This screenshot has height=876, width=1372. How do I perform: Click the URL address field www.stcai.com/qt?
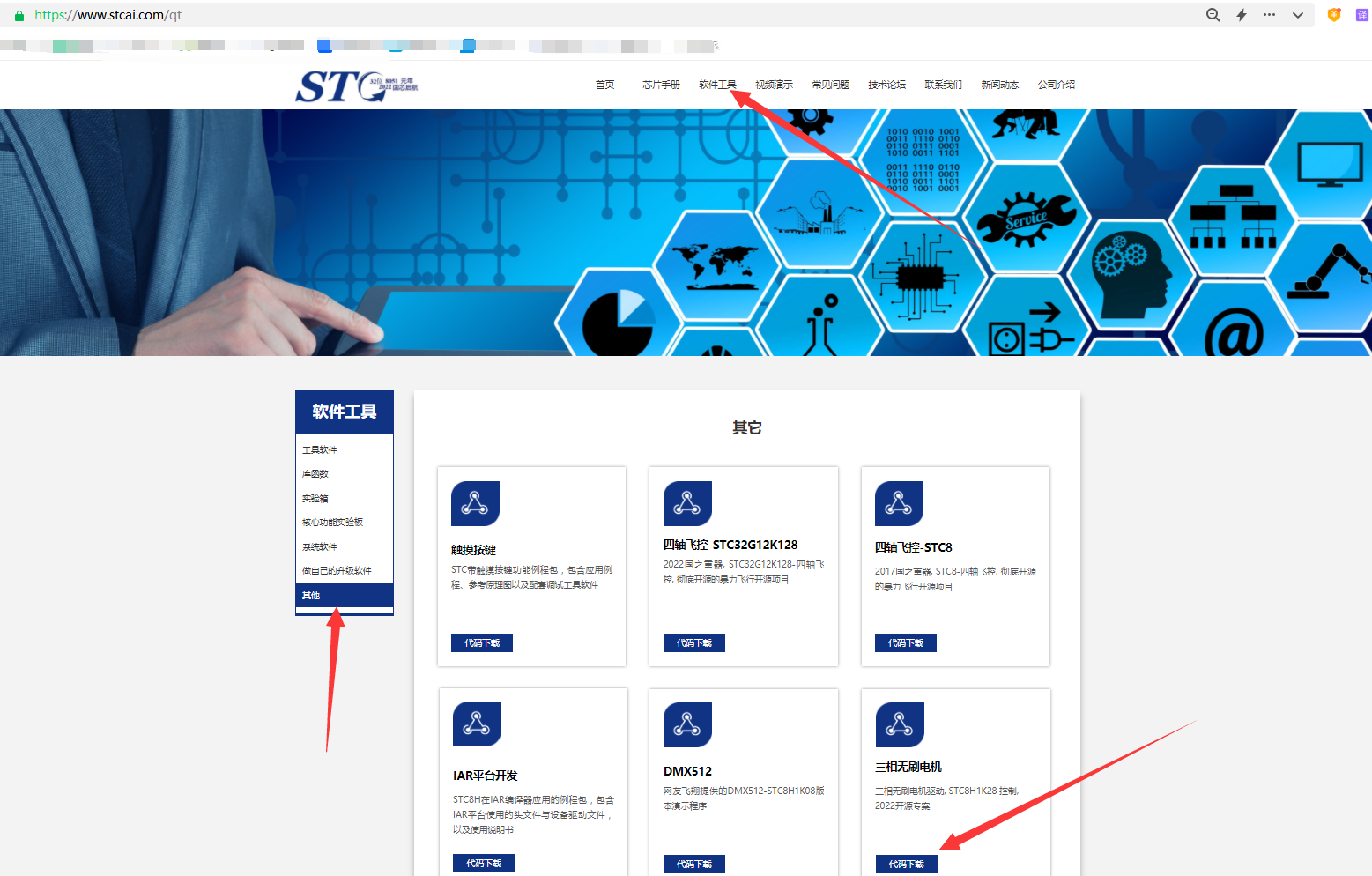(x=108, y=15)
